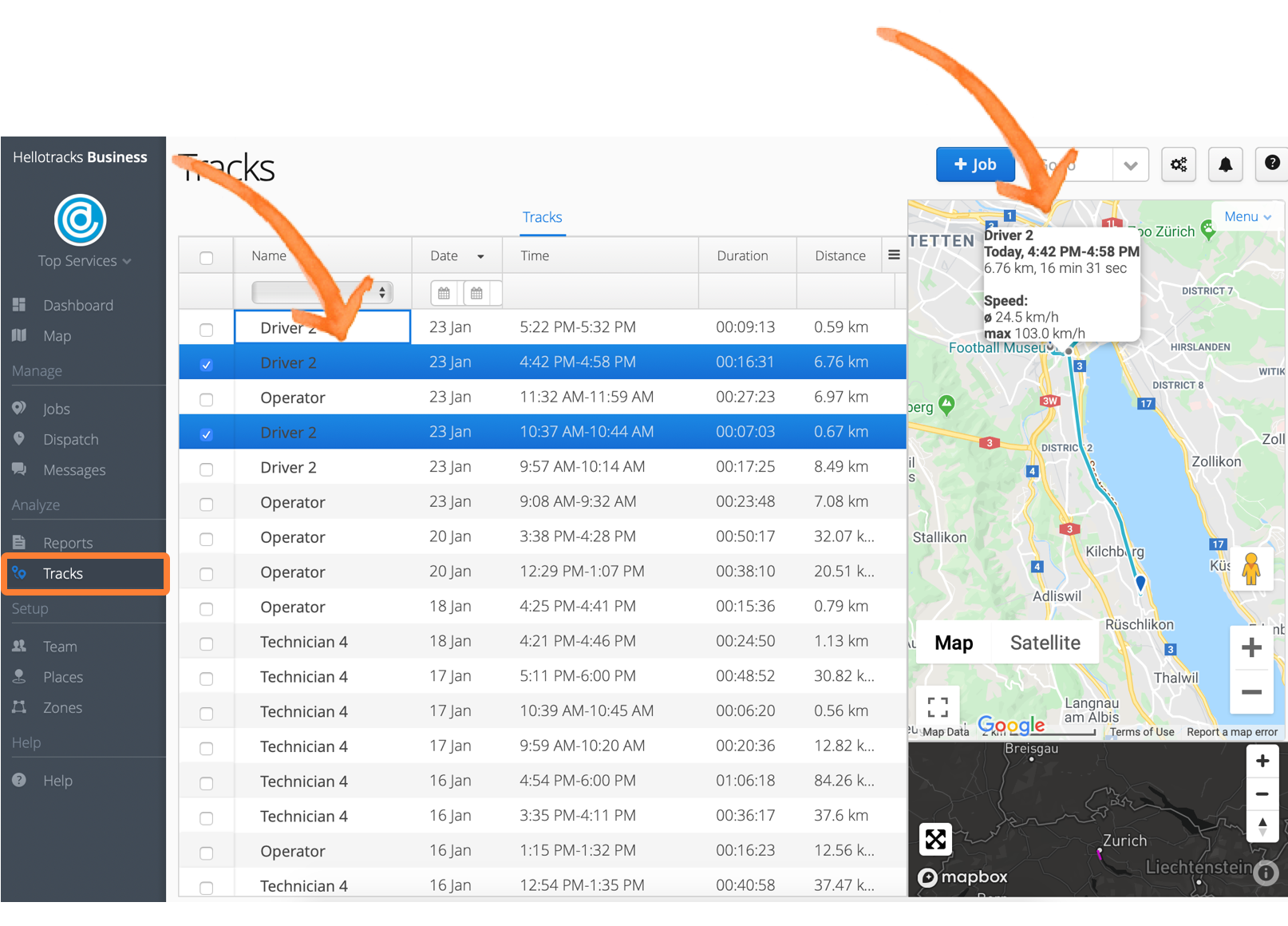
Task: Open Places in the sidebar
Action: click(63, 677)
